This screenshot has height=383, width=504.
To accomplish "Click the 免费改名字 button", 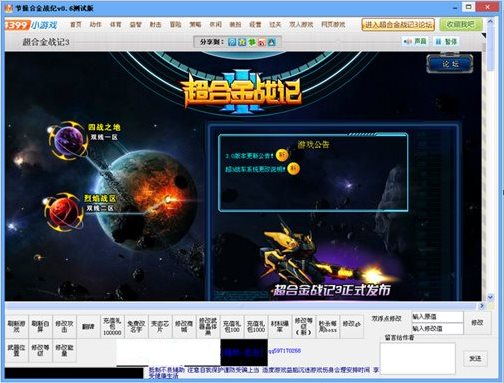I will (x=136, y=327).
